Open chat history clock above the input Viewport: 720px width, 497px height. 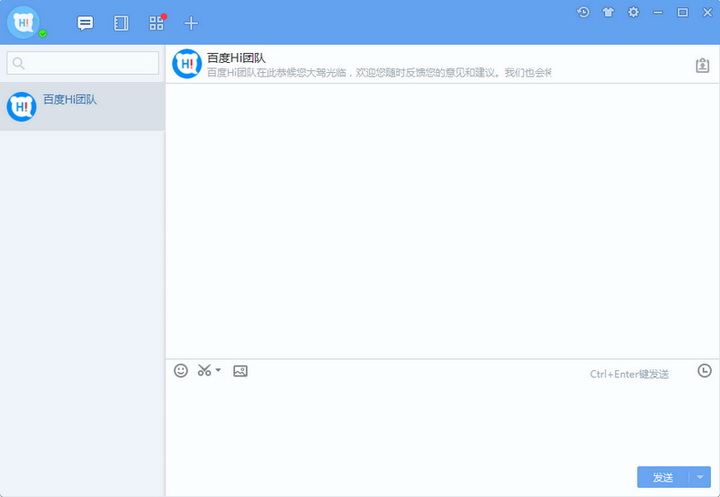click(704, 370)
